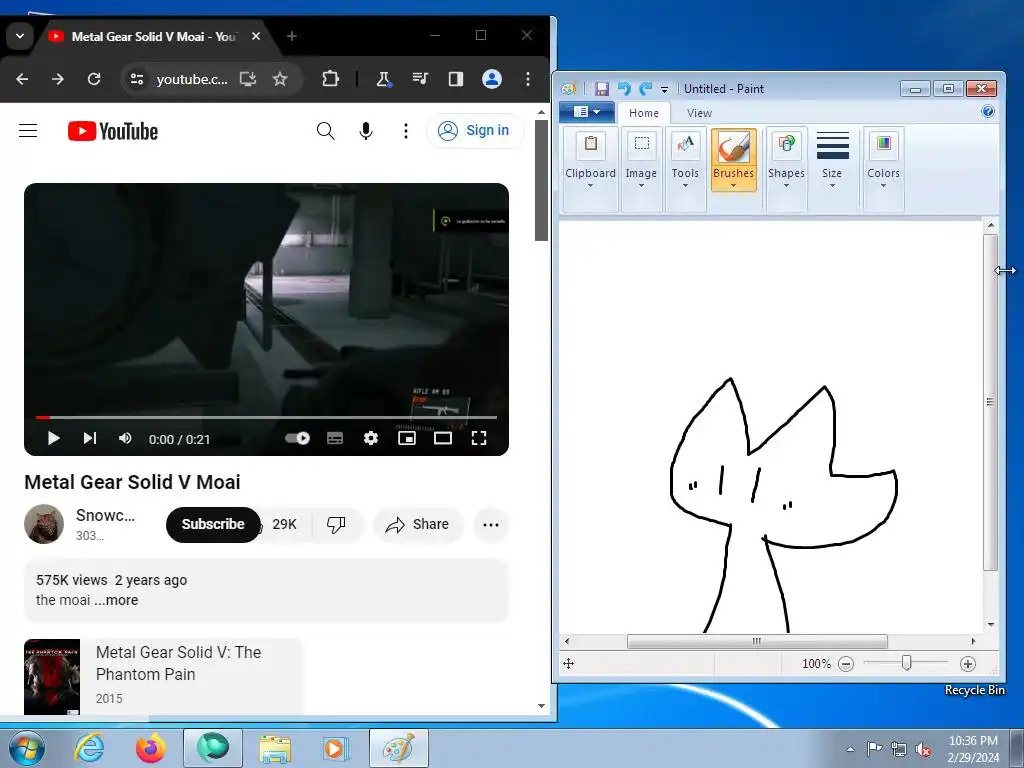The image size is (1024, 768).
Task: Click the Clipboard paste icon in Paint
Action: [x=590, y=144]
